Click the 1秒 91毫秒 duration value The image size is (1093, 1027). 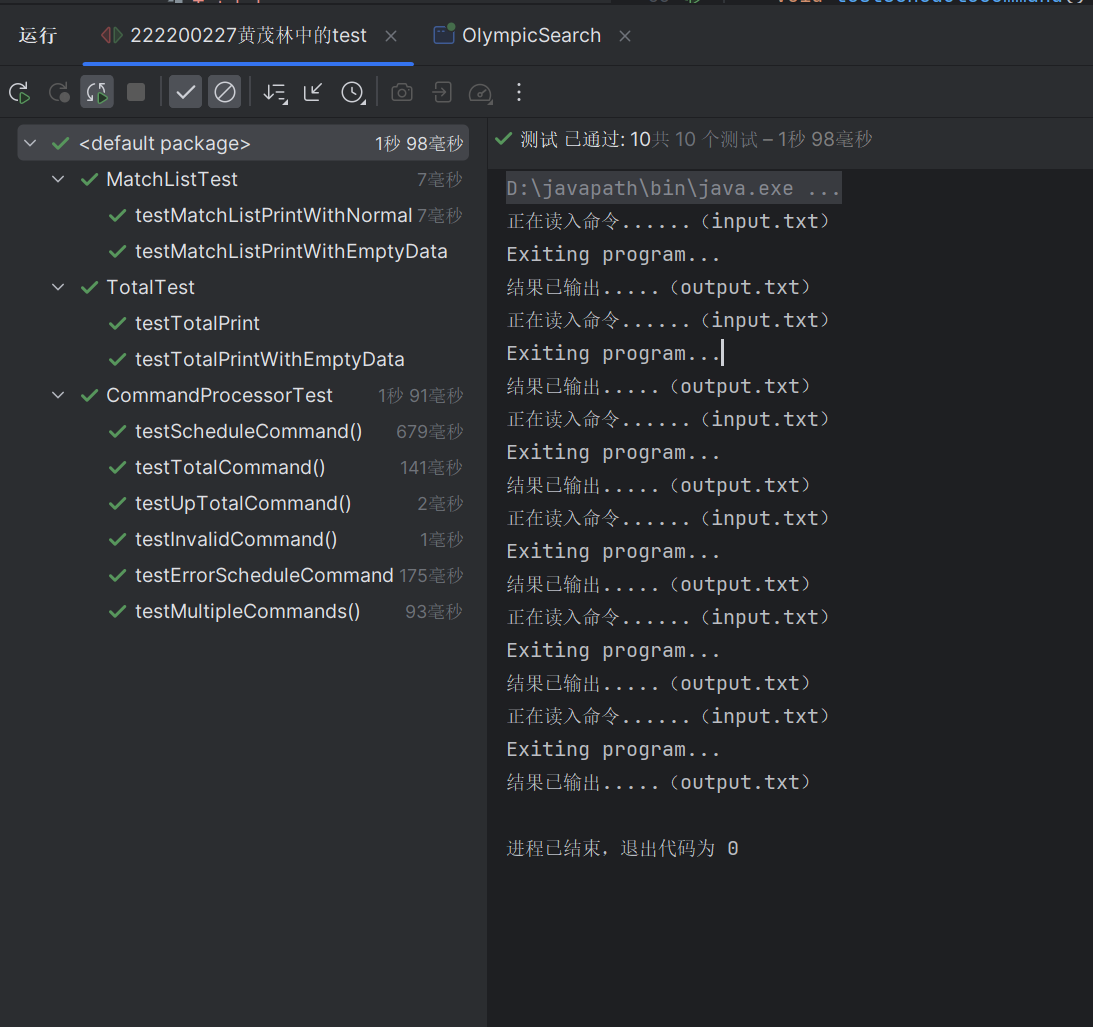pos(420,395)
